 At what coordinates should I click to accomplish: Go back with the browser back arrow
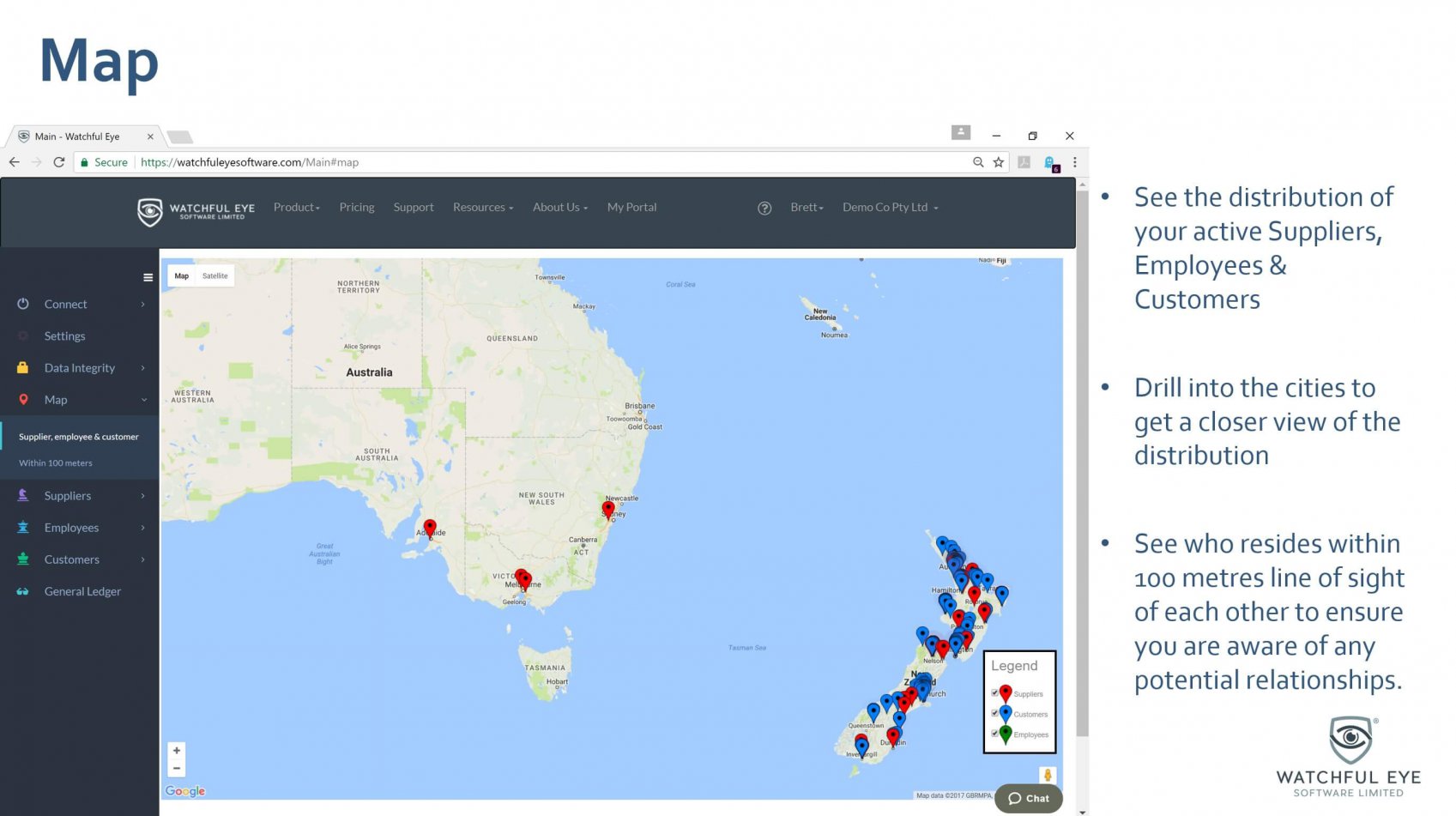pyautogui.click(x=15, y=162)
